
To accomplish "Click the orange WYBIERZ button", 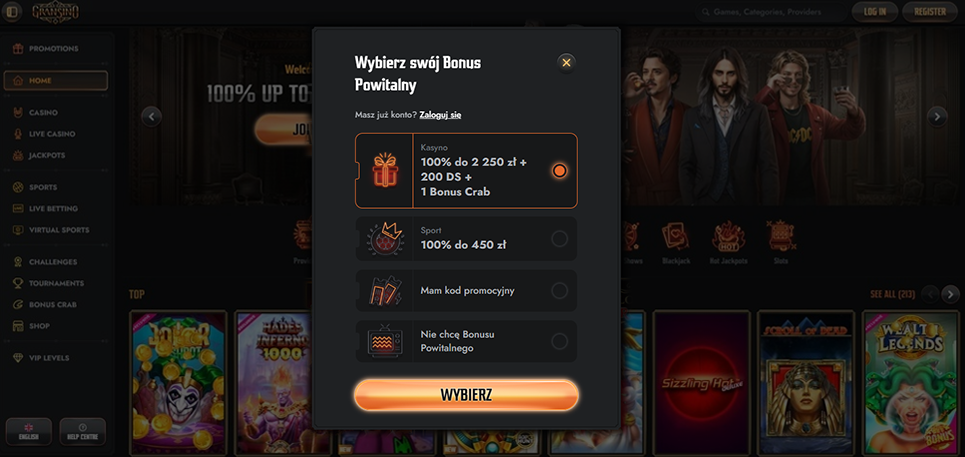I will click(466, 395).
